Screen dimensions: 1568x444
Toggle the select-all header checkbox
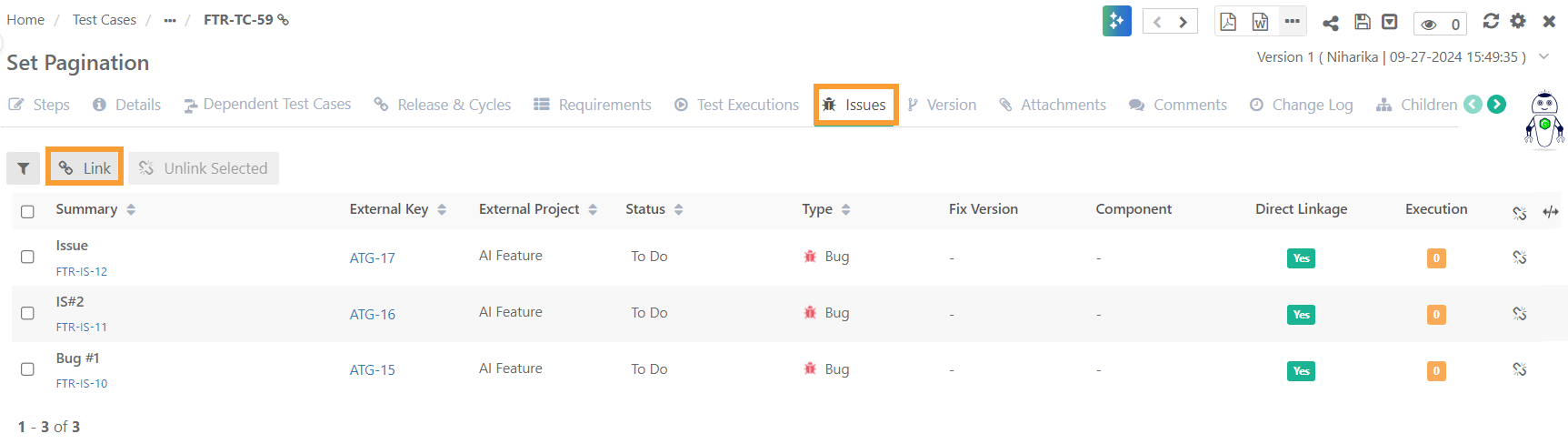tap(27, 211)
